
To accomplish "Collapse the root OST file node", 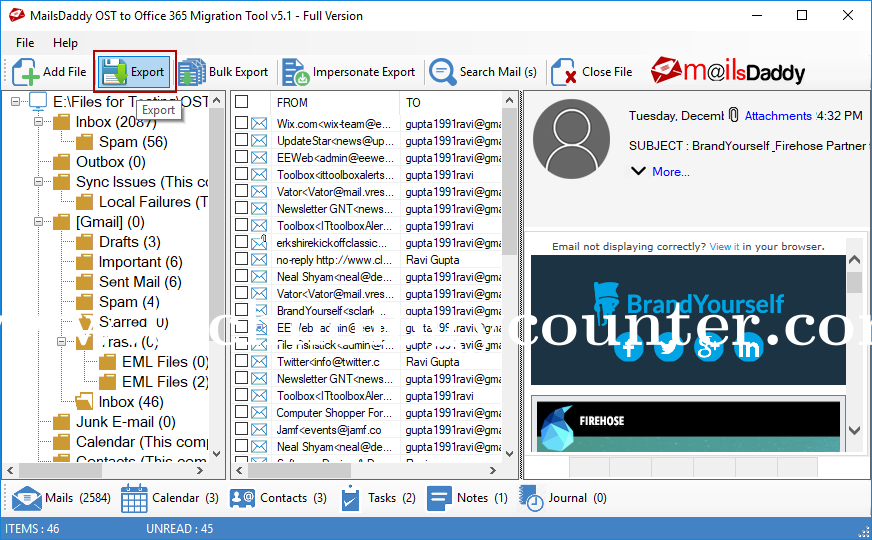I will [x=16, y=101].
